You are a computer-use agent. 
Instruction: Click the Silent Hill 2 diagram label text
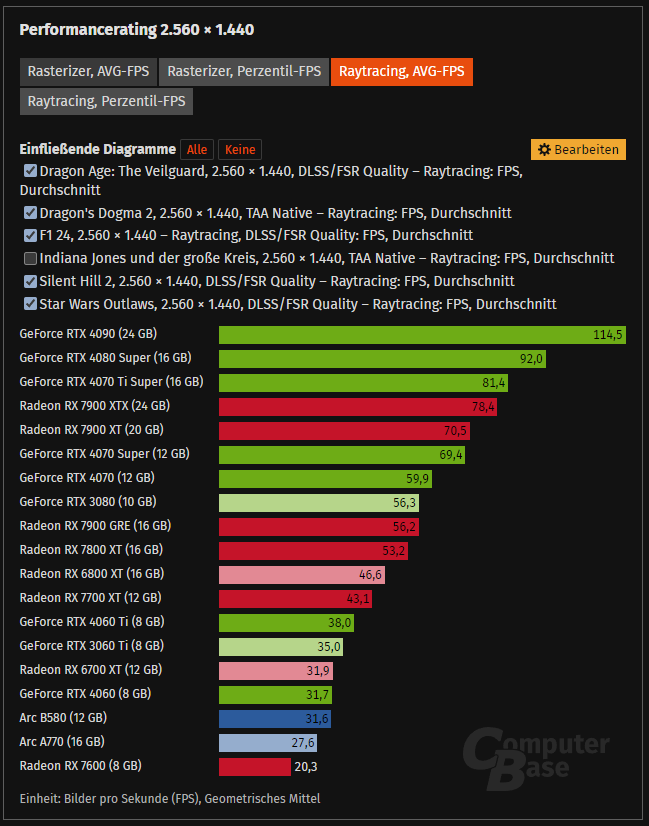click(x=277, y=281)
